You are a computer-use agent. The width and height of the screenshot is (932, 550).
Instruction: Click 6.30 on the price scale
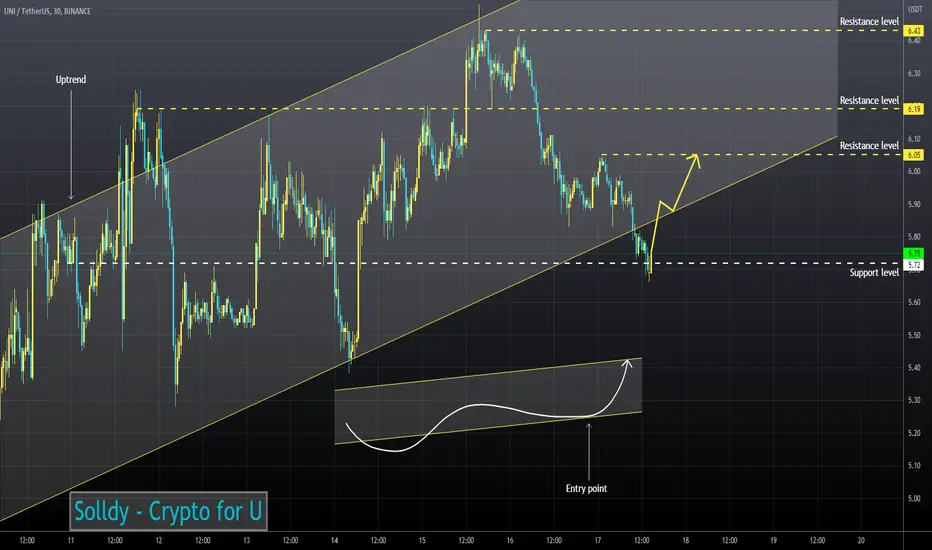[914, 74]
